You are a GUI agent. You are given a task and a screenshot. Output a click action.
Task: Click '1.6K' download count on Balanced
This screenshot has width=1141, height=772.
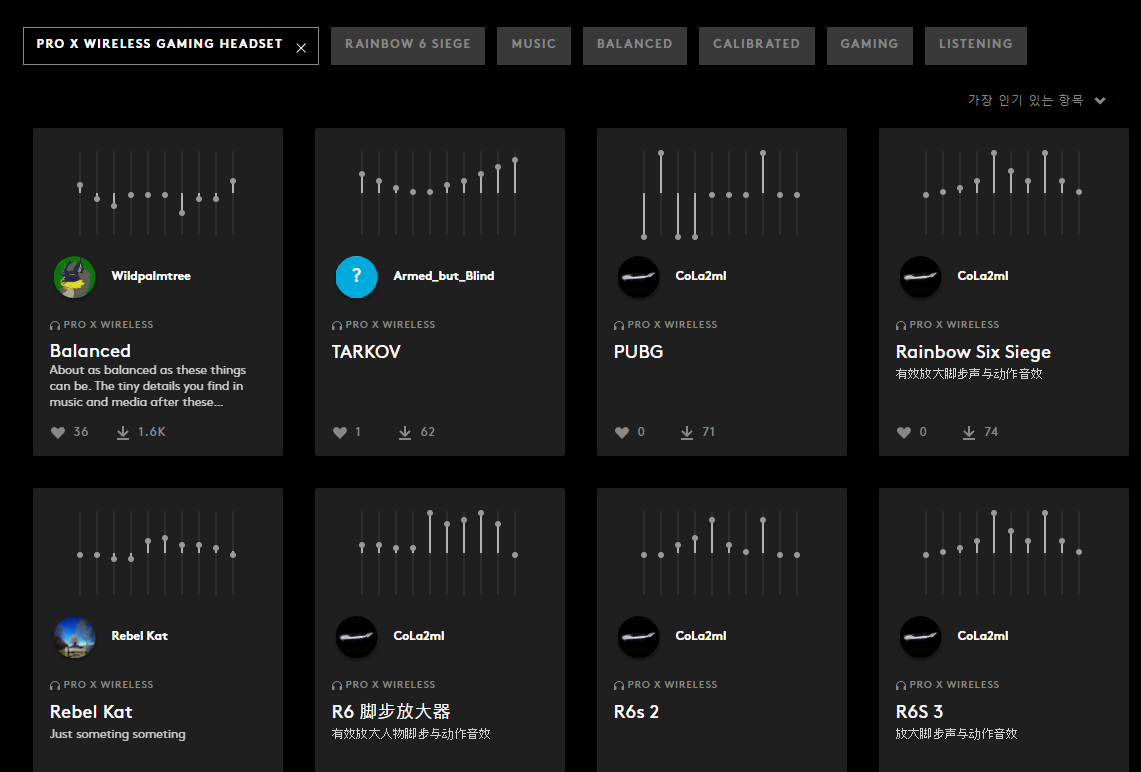point(152,432)
